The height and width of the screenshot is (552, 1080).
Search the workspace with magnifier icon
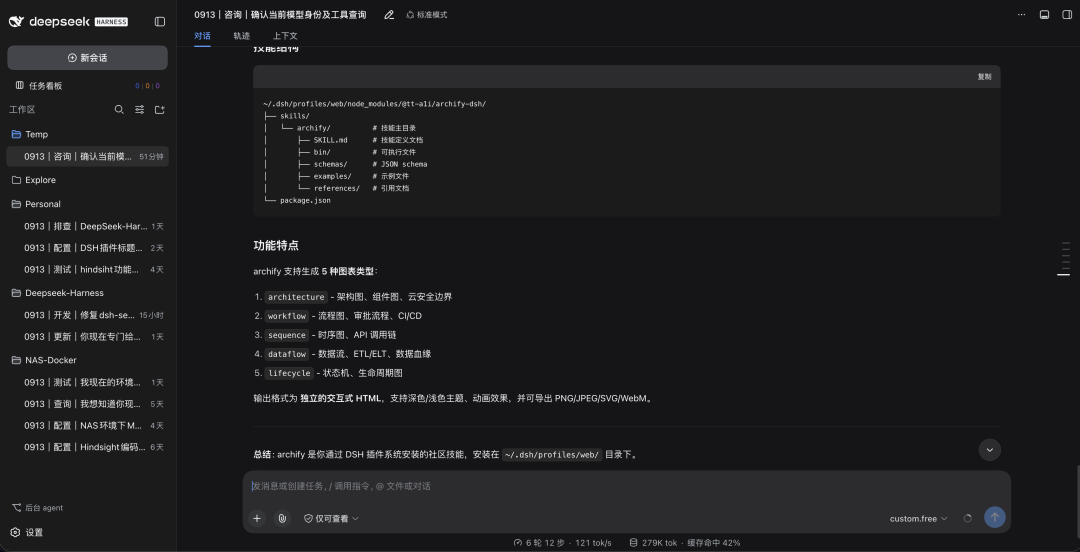pyautogui.click(x=119, y=110)
